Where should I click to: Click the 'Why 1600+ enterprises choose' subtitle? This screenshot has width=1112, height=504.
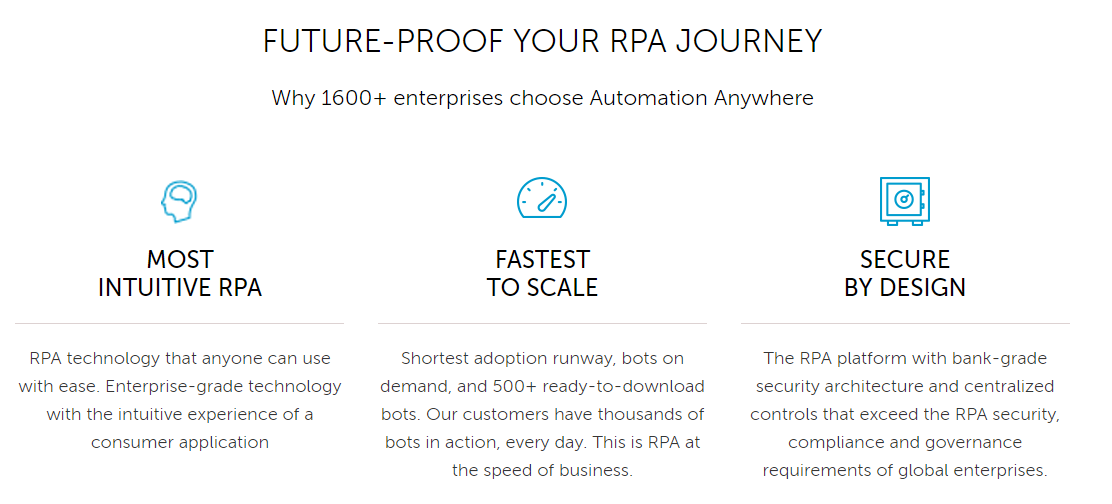[x=428, y=98]
